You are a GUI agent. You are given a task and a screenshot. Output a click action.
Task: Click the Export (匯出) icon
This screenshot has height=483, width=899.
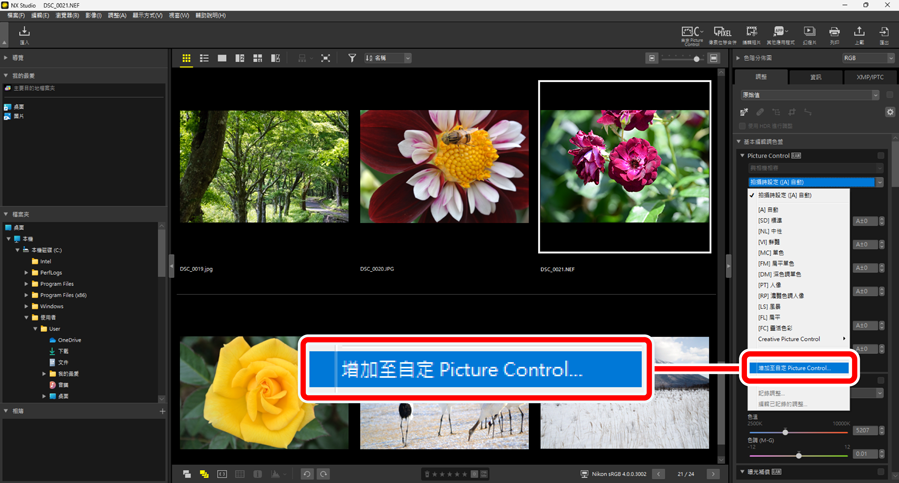[x=884, y=35]
